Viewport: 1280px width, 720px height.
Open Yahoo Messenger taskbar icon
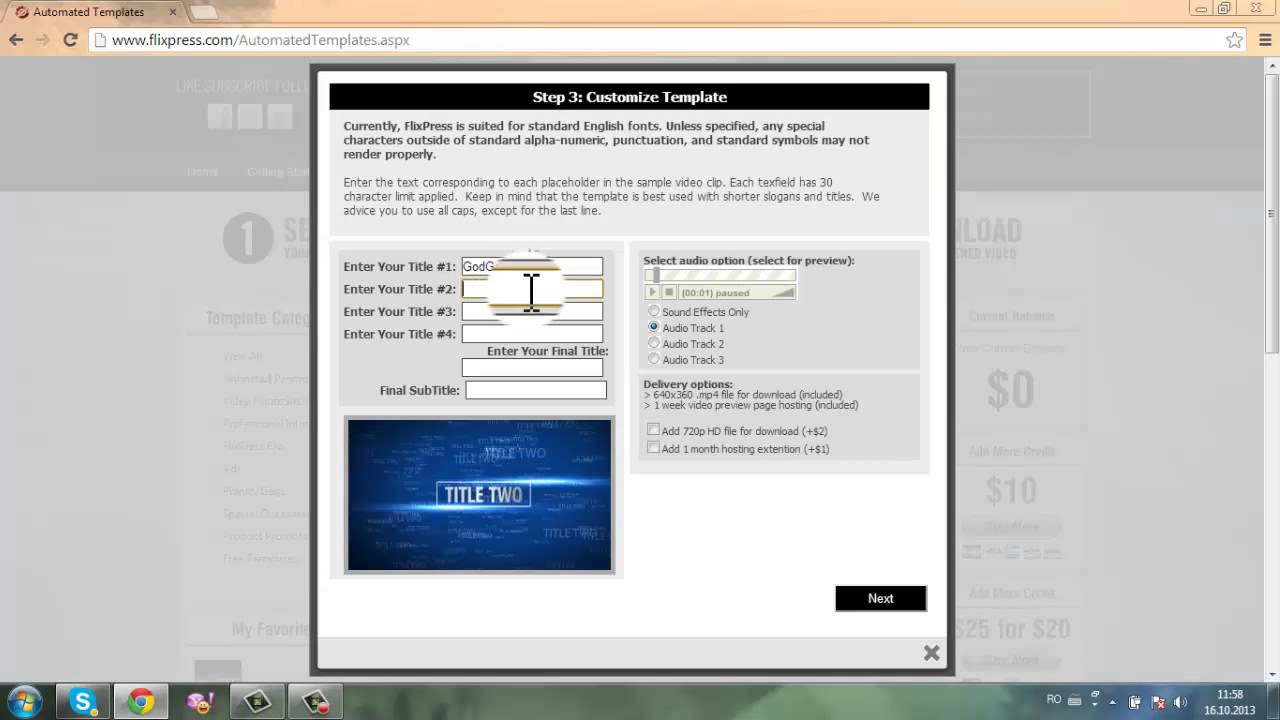click(x=200, y=701)
